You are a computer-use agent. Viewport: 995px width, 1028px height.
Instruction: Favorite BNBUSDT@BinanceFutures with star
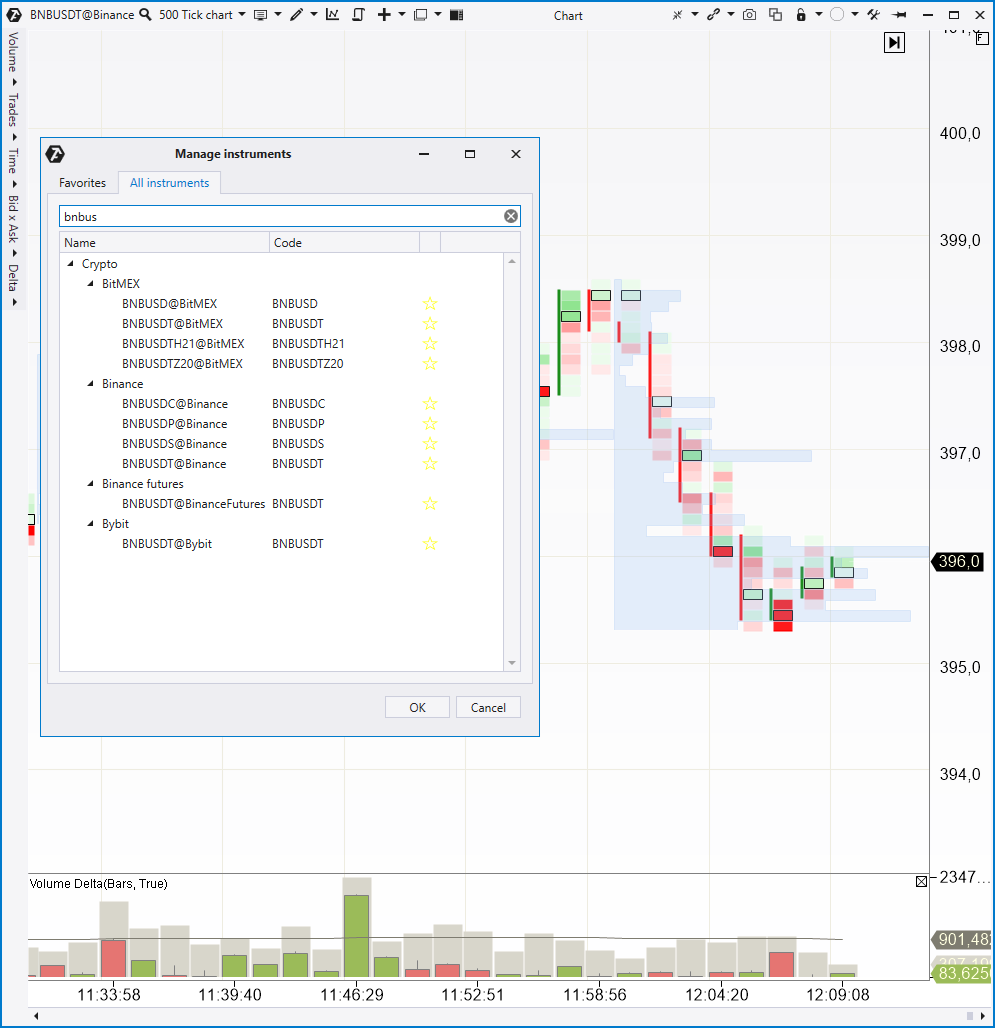pyautogui.click(x=429, y=504)
